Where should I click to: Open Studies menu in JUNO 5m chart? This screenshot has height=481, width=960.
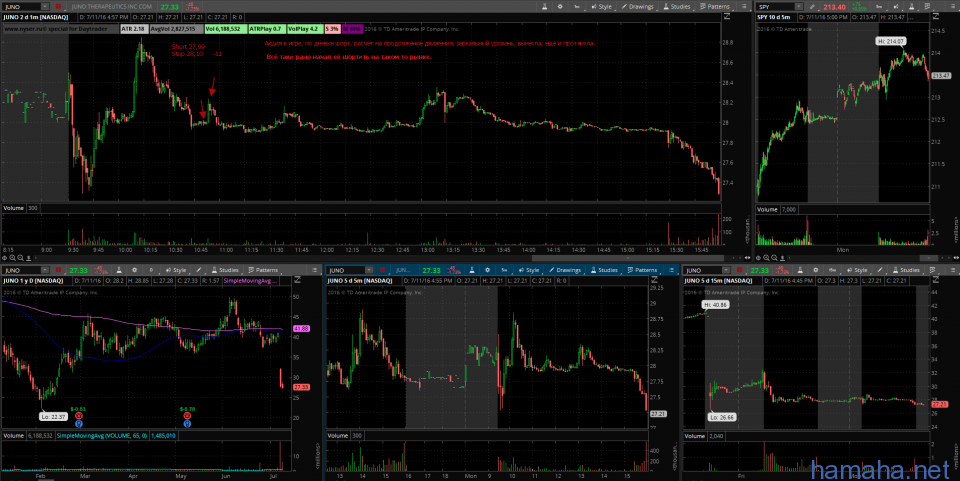click(x=604, y=270)
